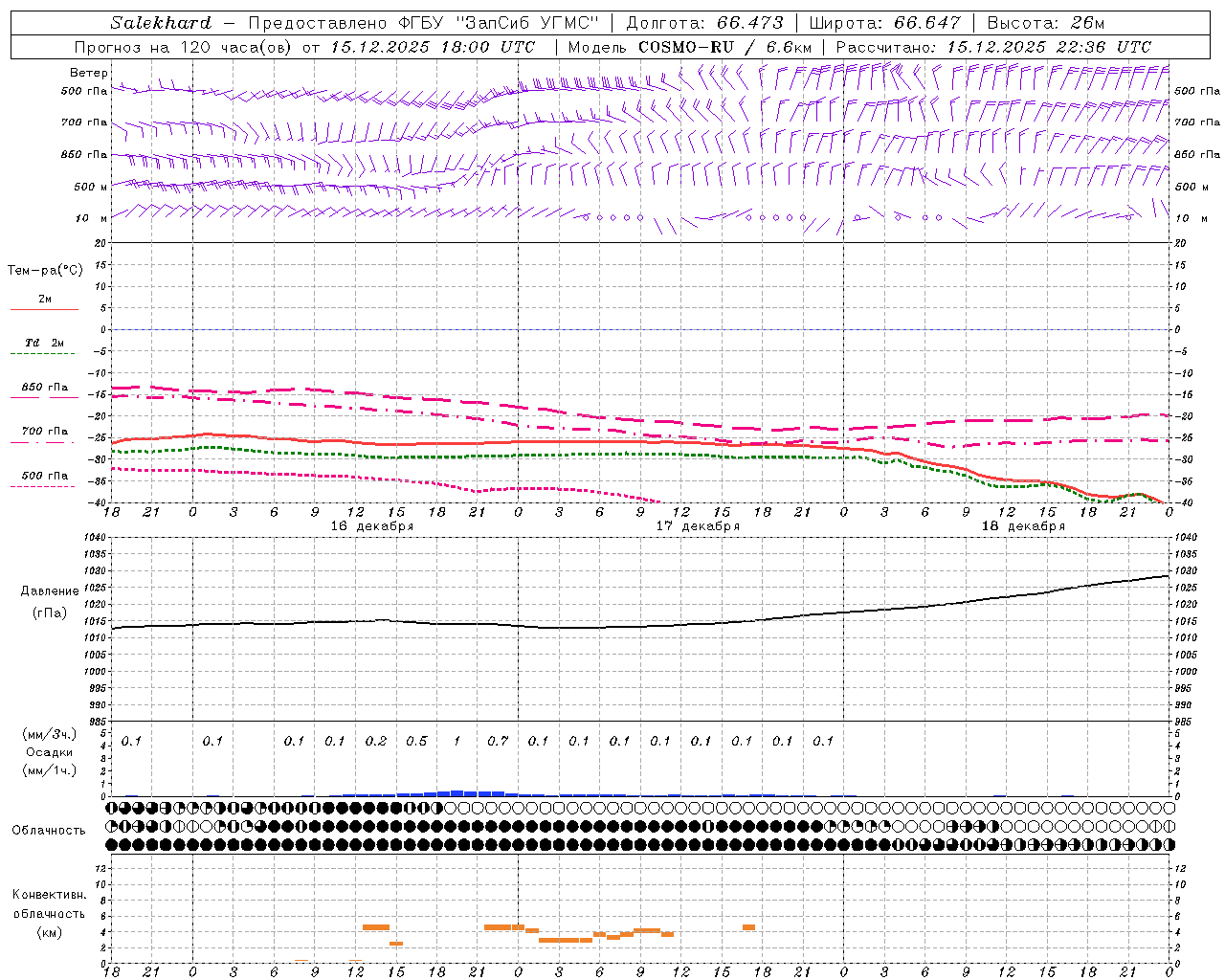This screenshot has width=1225, height=980.
Task: Click the precipitation value "0.7"
Action: [498, 741]
